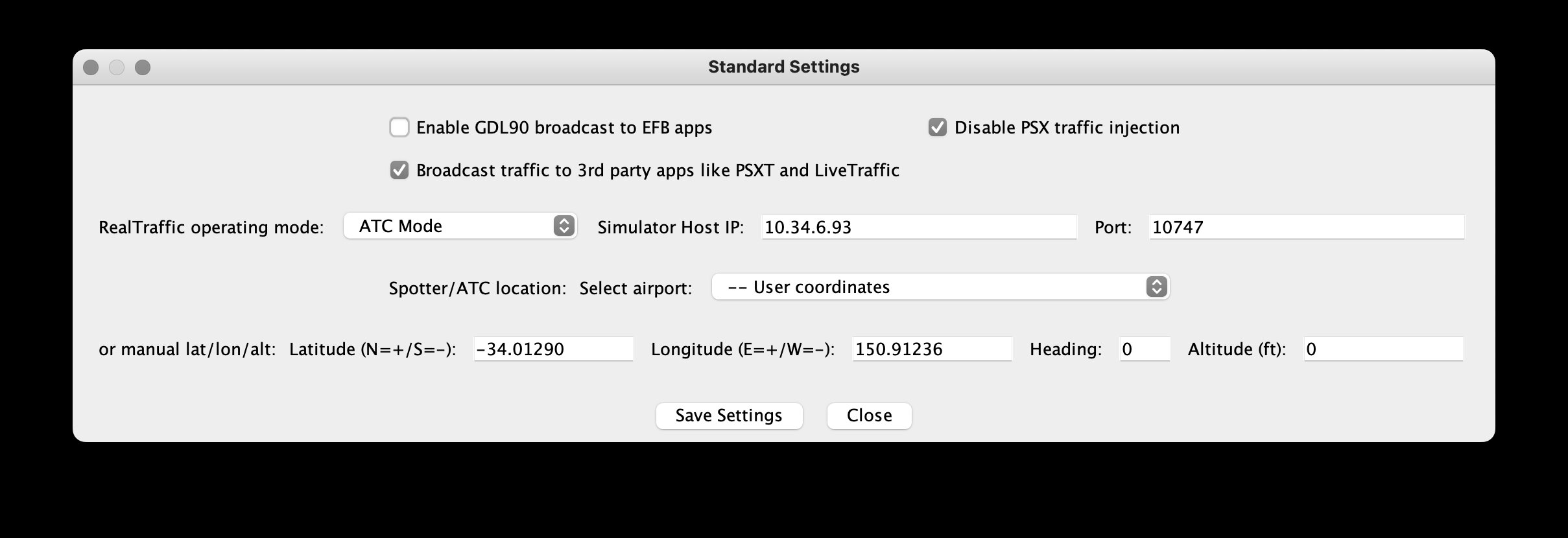Focus the Port number field
This screenshot has width=1568, height=538.
click(1306, 227)
